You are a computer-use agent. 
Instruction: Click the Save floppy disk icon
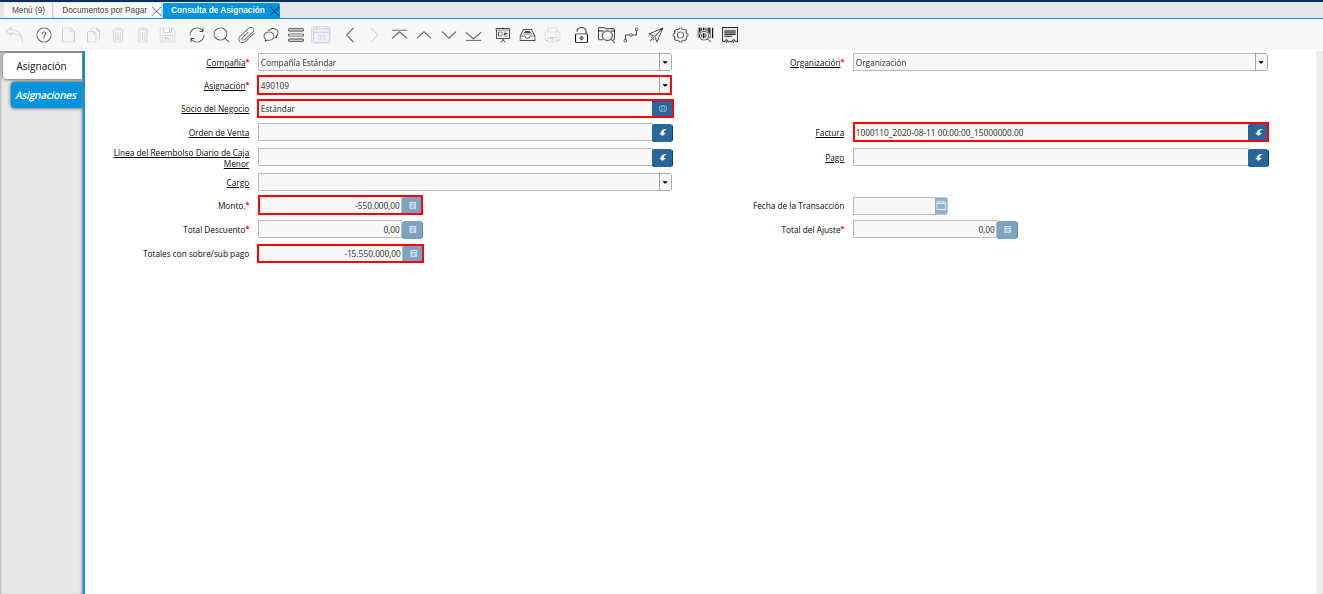tap(167, 35)
